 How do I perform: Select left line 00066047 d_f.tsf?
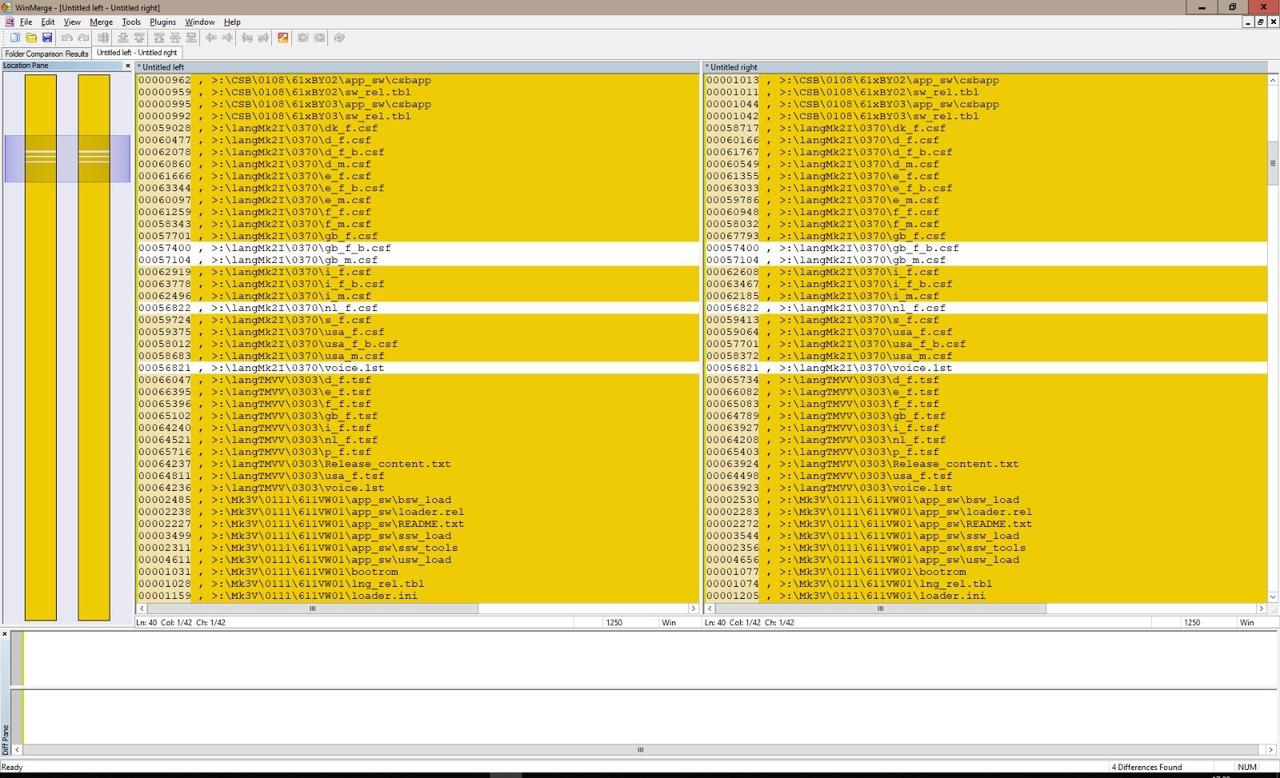[417, 380]
